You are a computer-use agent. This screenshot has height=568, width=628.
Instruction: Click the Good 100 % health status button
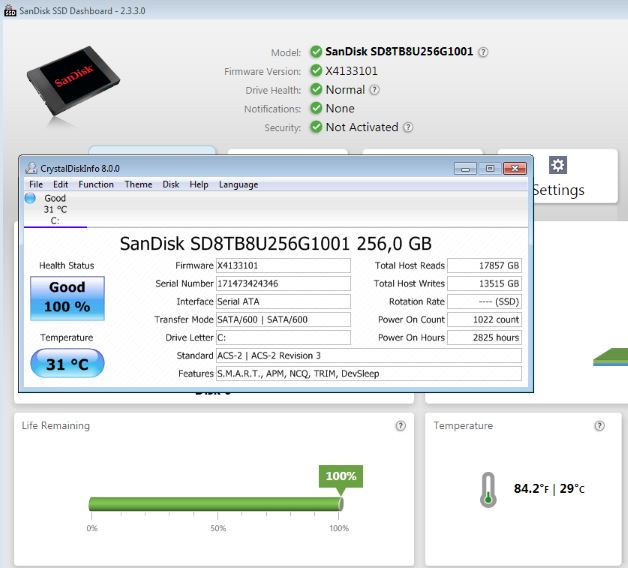68,297
